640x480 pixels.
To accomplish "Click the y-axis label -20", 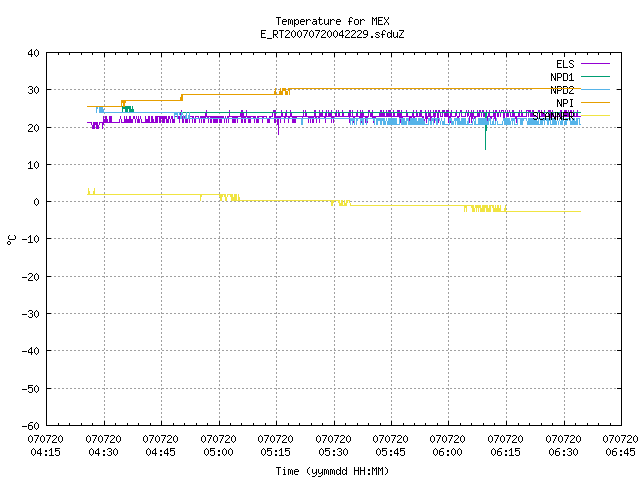I will [x=31, y=277].
